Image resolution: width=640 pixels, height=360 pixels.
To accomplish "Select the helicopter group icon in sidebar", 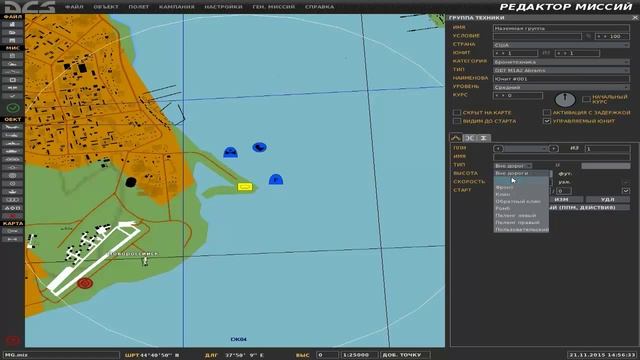I will 13,135.
